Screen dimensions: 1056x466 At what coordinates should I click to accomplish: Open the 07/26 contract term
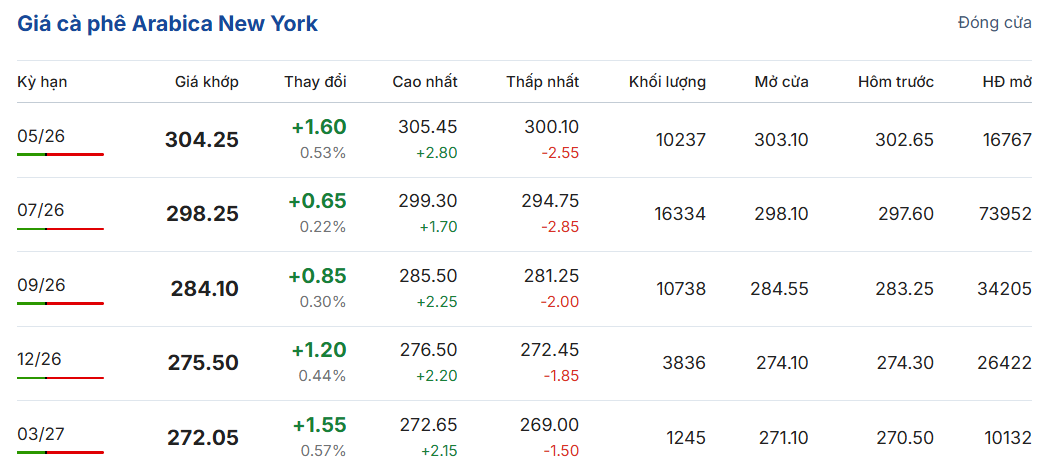point(41,210)
